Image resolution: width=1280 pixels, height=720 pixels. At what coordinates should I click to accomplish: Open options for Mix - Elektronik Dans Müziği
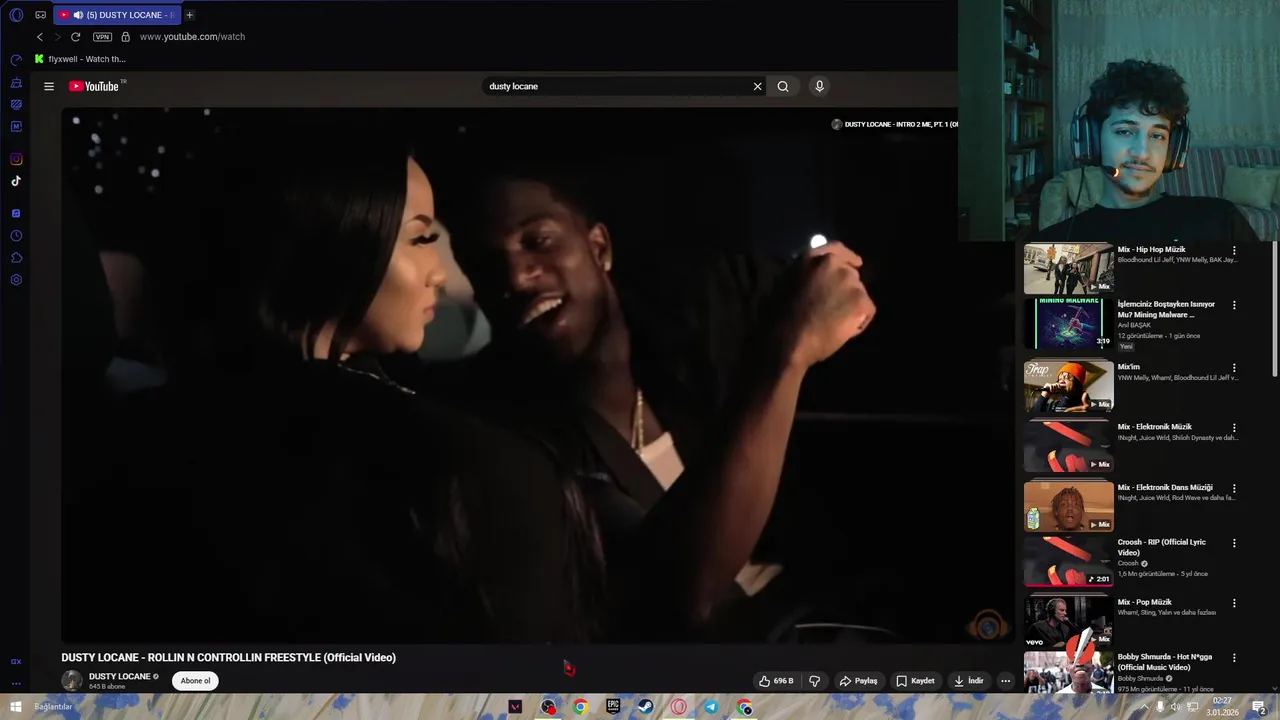(x=1234, y=489)
